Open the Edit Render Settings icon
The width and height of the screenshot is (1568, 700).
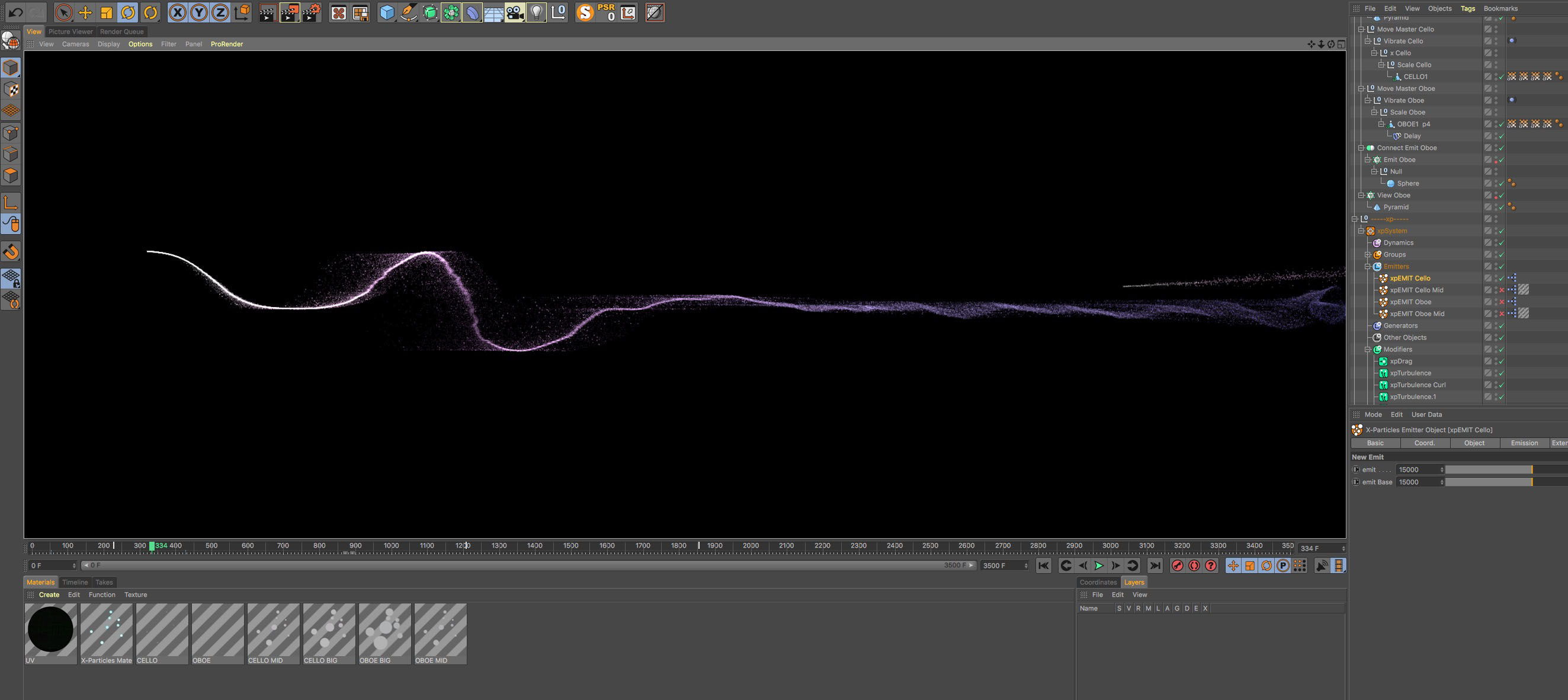pos(311,12)
